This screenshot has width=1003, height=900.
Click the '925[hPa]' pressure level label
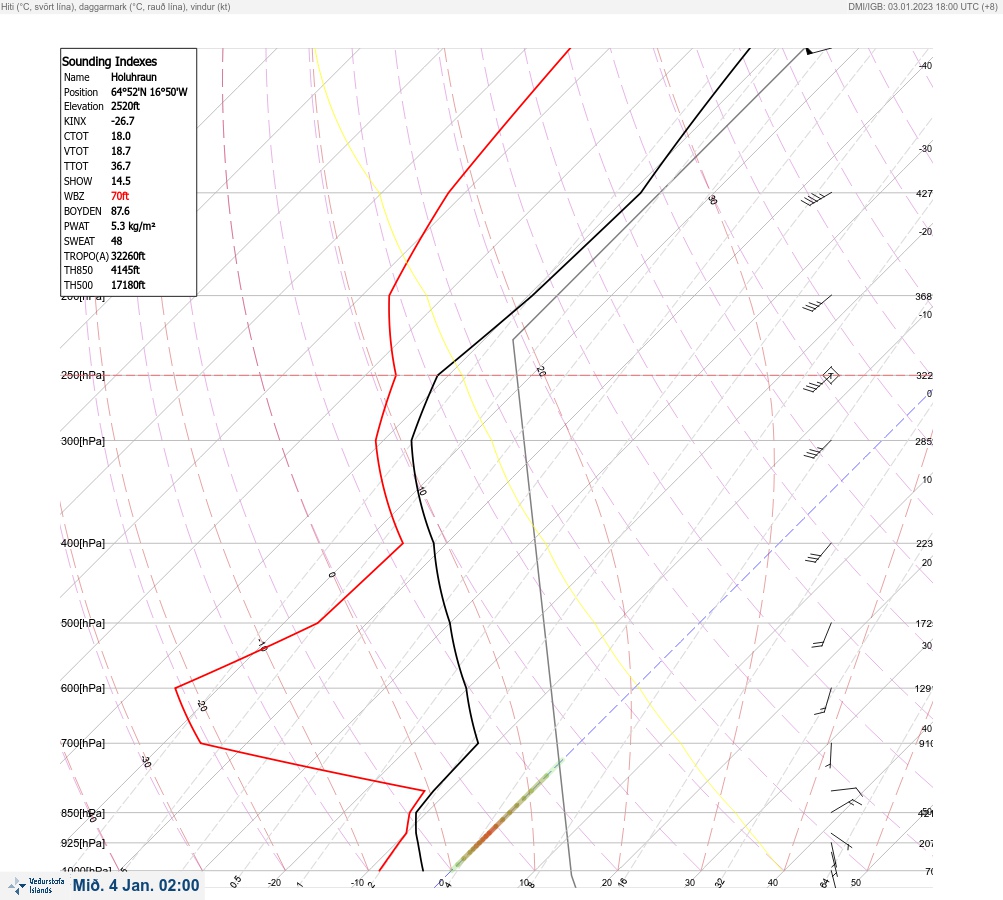(83, 843)
